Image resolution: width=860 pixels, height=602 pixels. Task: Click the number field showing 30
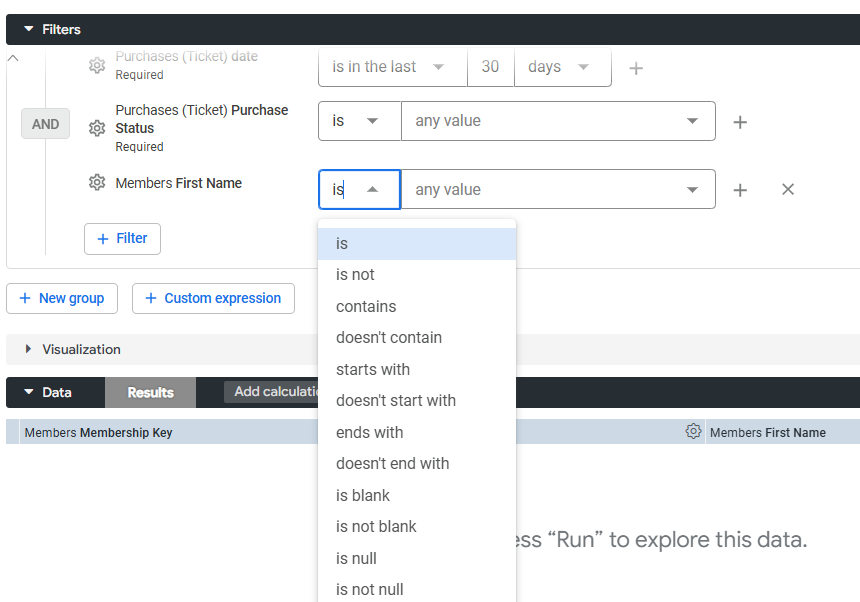(x=491, y=67)
